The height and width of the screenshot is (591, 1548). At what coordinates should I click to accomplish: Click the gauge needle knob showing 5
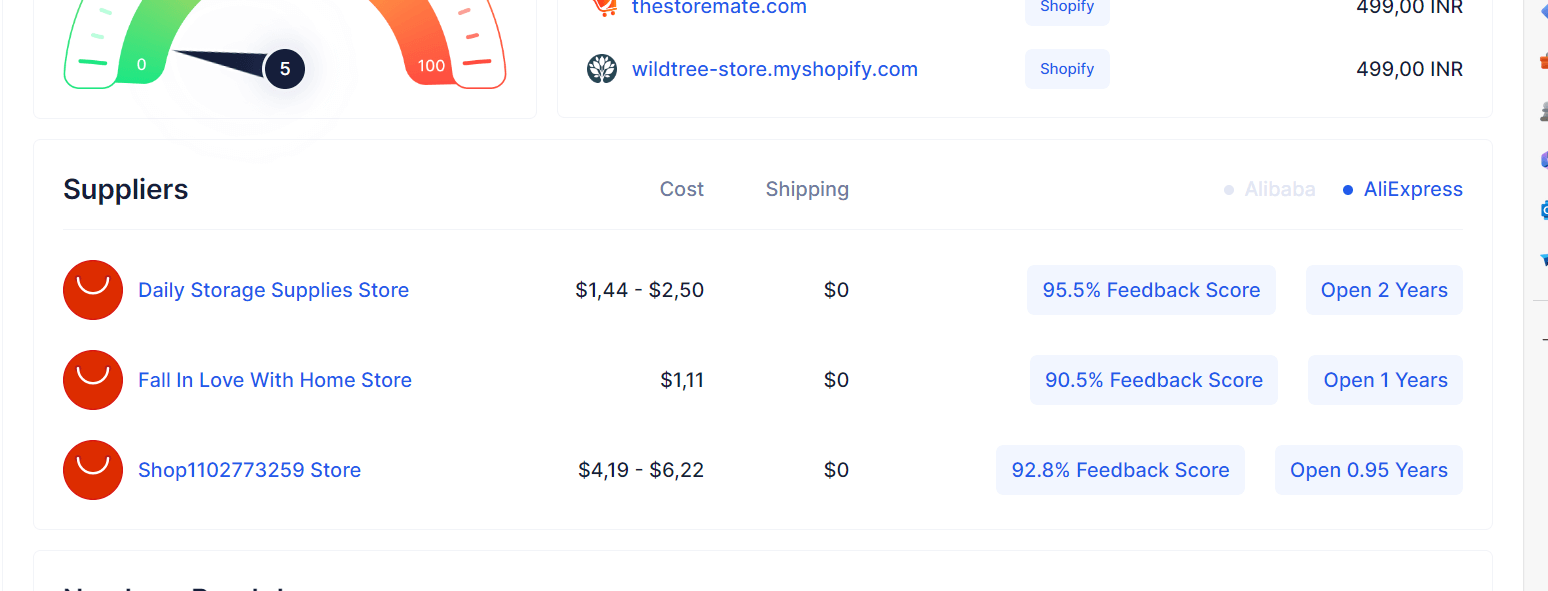click(x=284, y=69)
